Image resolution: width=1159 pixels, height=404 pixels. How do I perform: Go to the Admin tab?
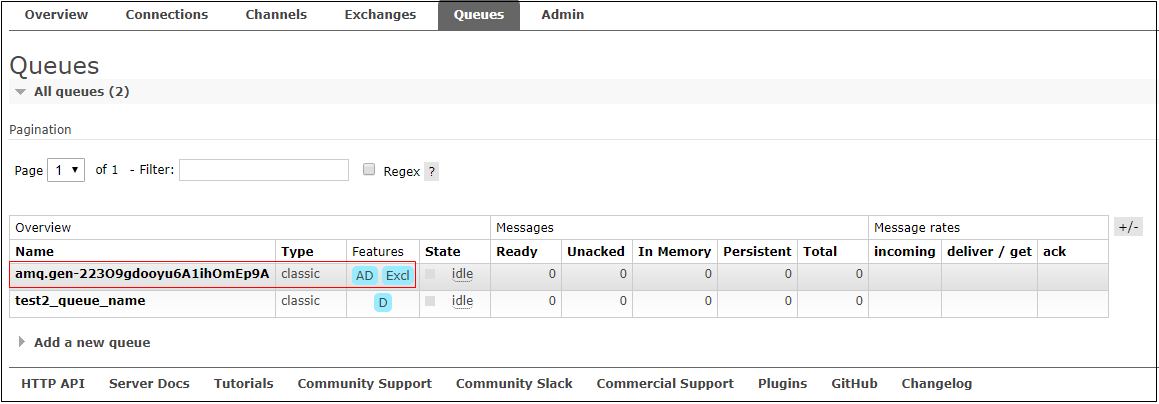coord(563,15)
